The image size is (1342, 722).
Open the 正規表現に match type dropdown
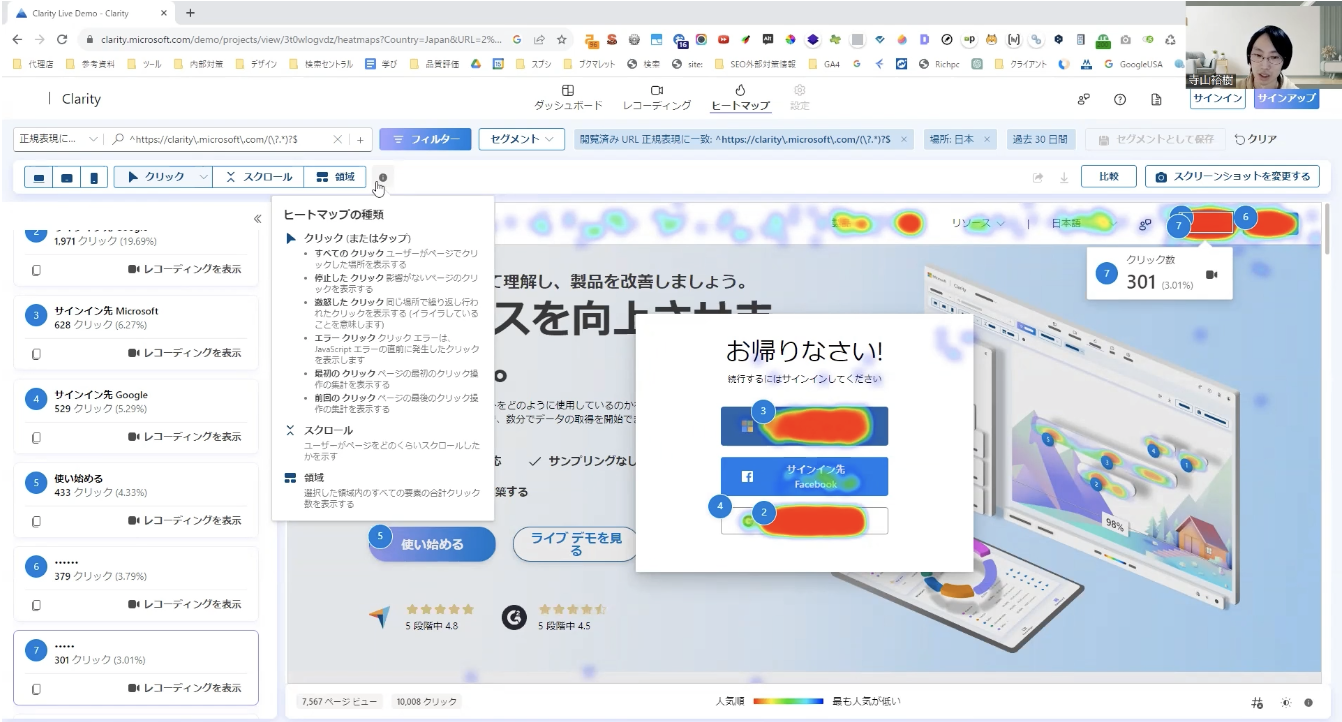[59, 140]
